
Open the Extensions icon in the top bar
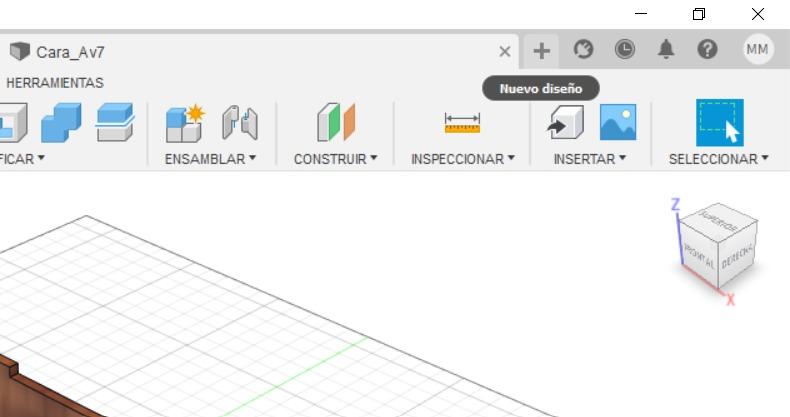pyautogui.click(x=583, y=49)
